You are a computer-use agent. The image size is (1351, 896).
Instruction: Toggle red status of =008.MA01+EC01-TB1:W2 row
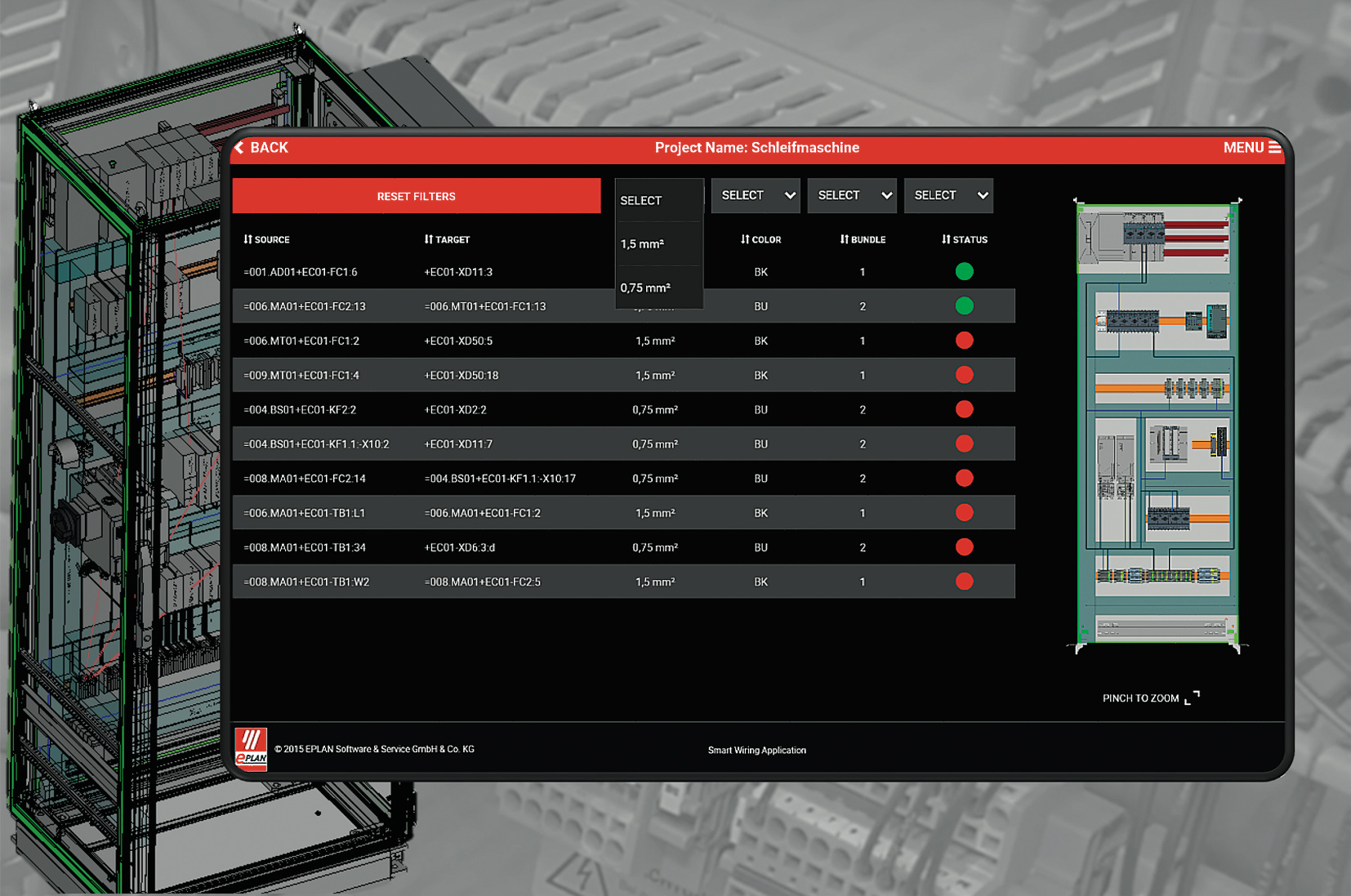[x=964, y=582]
